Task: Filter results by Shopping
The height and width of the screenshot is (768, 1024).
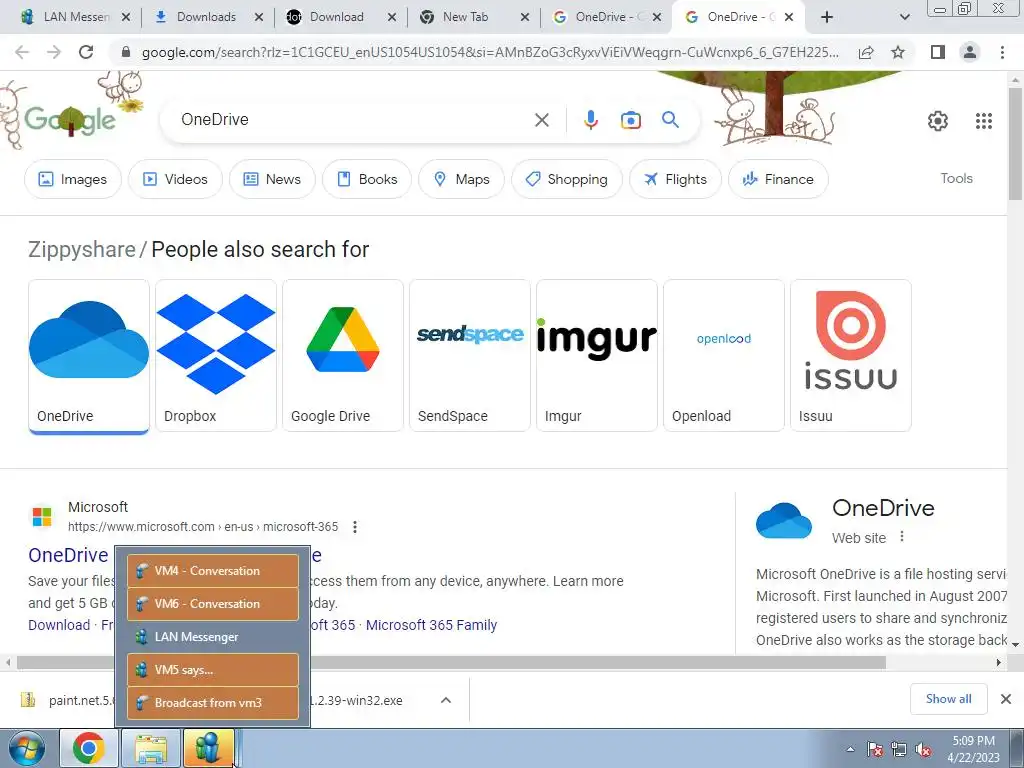Action: coord(566,179)
